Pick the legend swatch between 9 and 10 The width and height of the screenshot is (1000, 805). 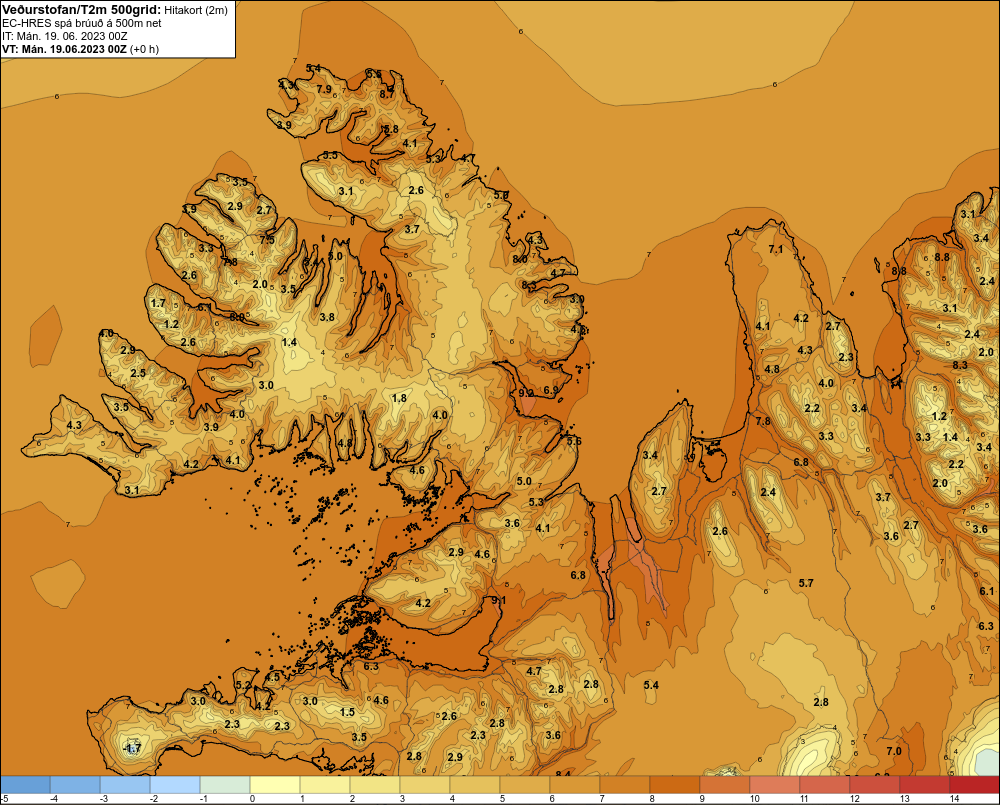point(724,785)
